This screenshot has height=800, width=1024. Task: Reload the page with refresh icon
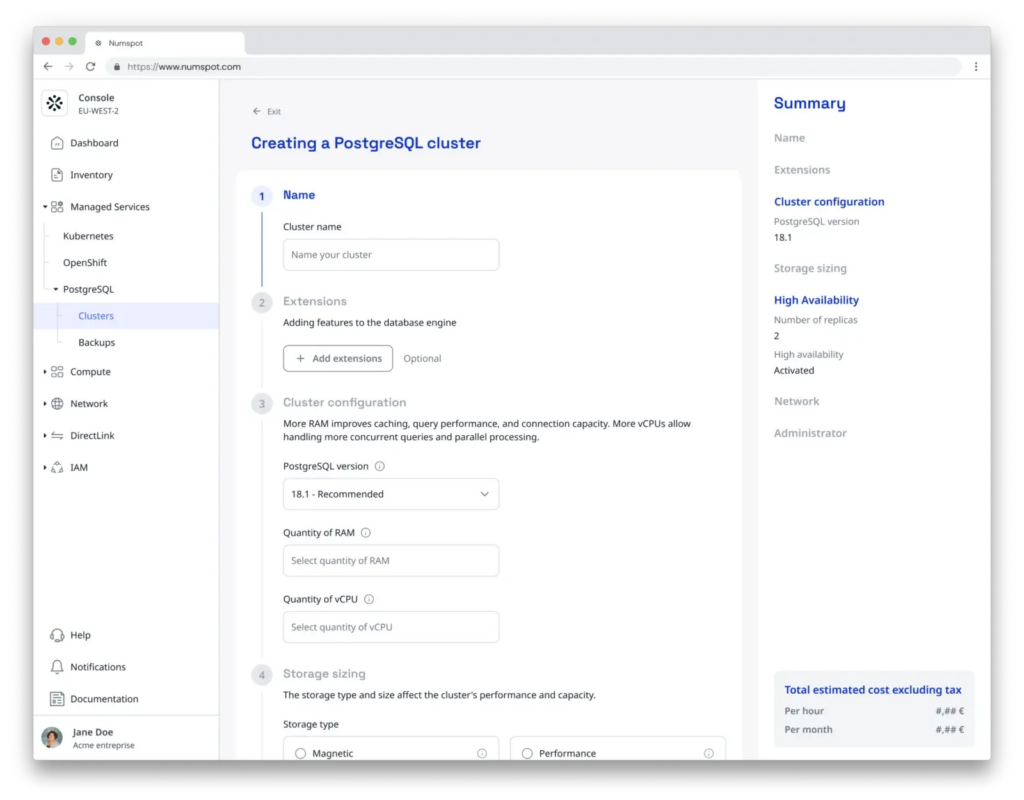[90, 67]
